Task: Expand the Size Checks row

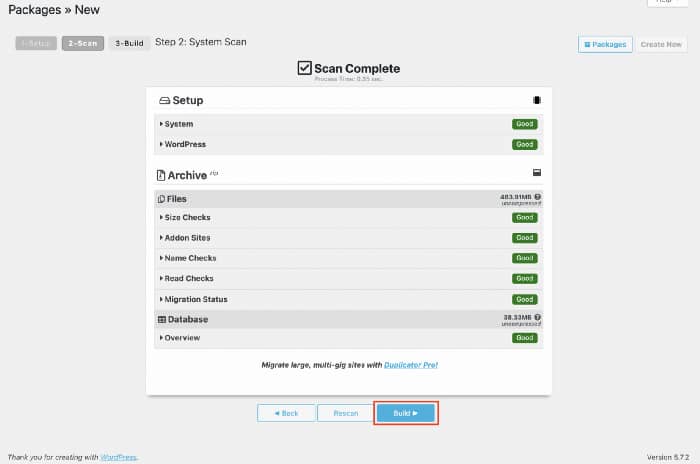Action: coord(187,217)
